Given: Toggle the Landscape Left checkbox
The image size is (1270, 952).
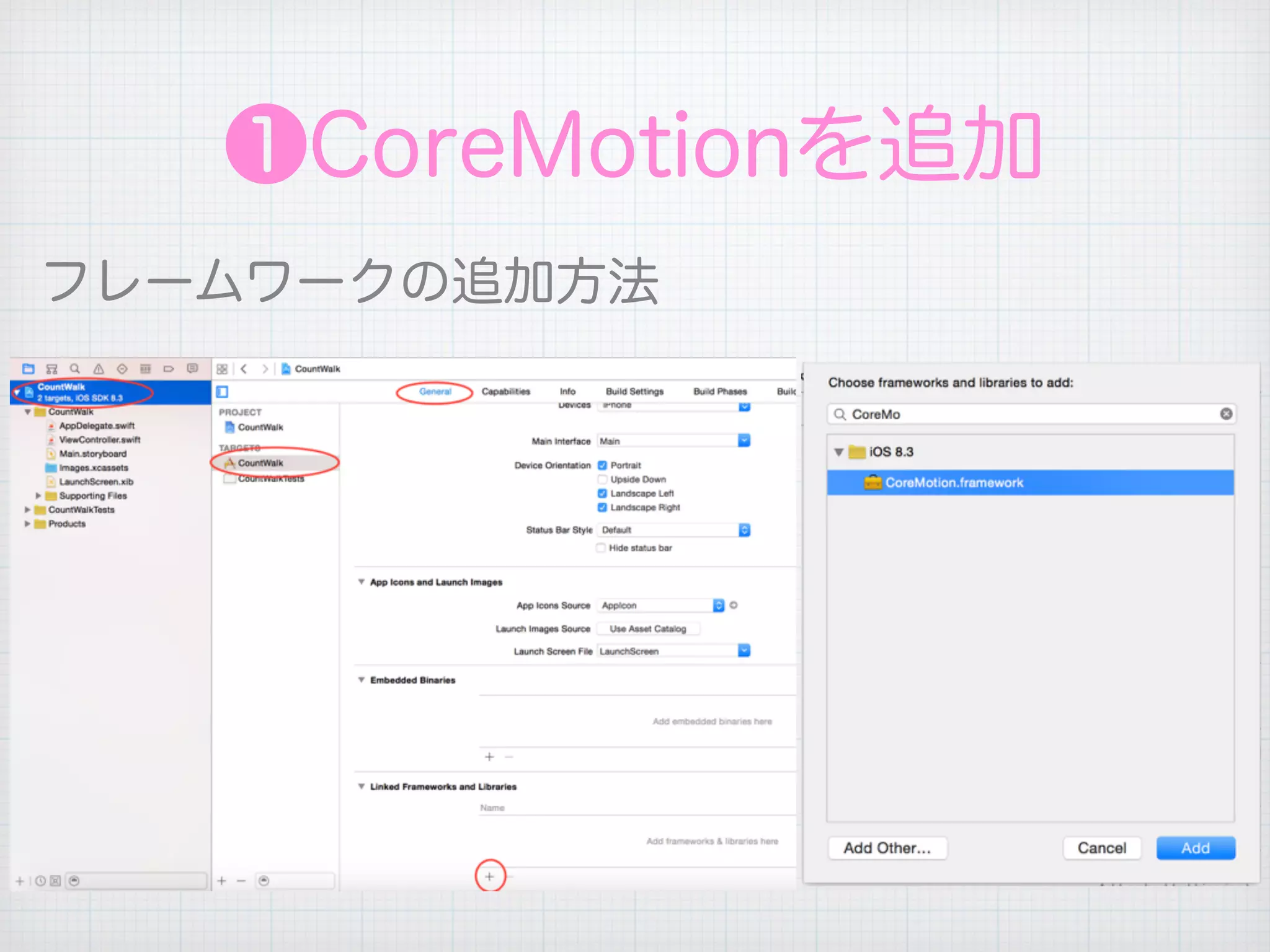Looking at the screenshot, I should click(602, 493).
